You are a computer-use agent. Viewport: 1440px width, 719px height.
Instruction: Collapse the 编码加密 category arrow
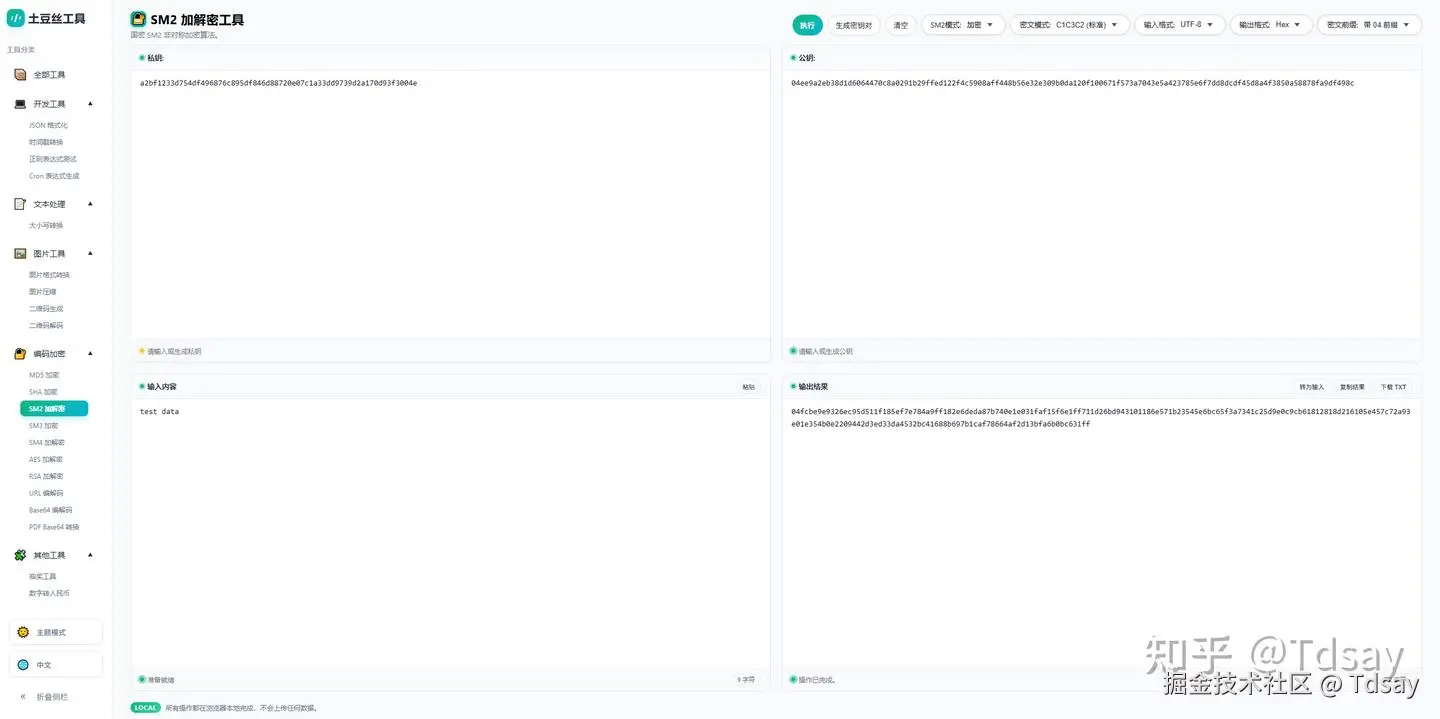click(x=90, y=353)
